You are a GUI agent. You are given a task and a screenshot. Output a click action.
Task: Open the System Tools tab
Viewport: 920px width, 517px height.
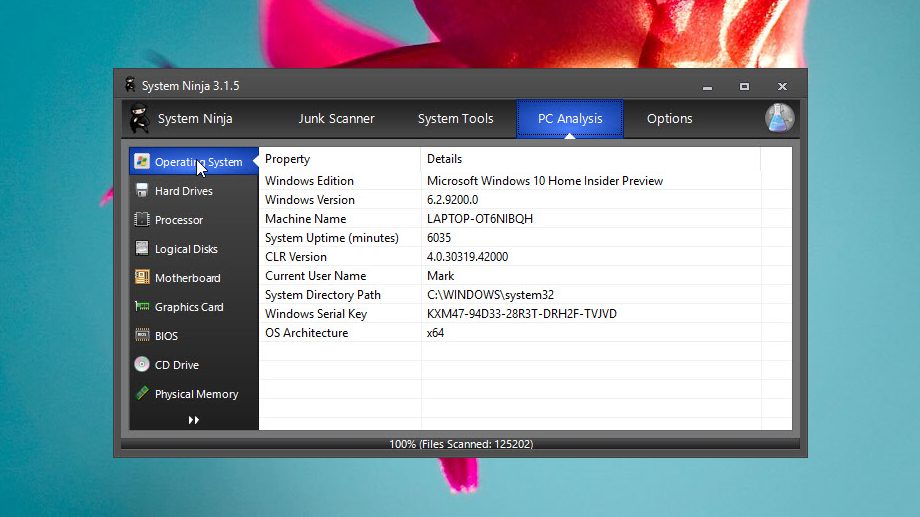455,119
